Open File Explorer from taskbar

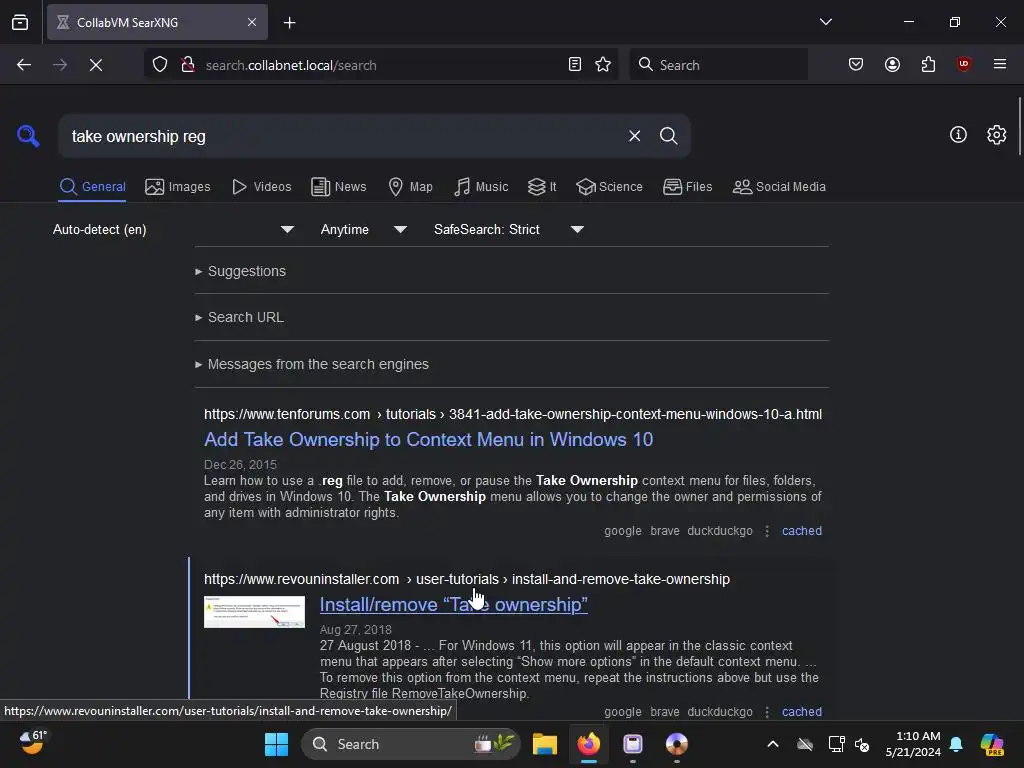pyautogui.click(x=544, y=744)
